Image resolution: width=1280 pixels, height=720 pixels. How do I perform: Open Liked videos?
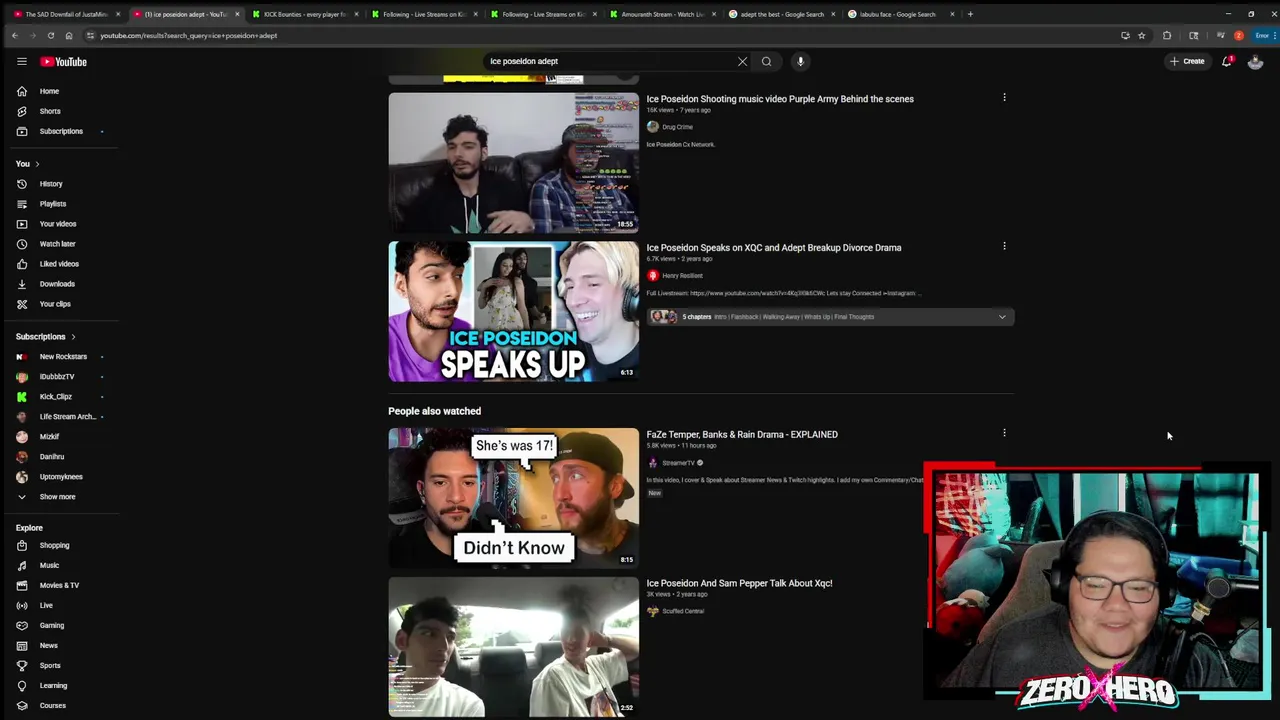point(60,264)
